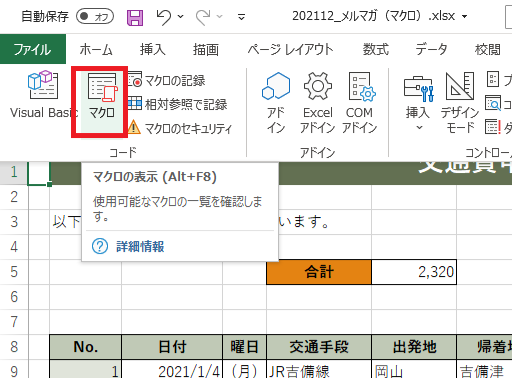Select the cell showing 2,320
512x379 pixels.
pos(414,272)
